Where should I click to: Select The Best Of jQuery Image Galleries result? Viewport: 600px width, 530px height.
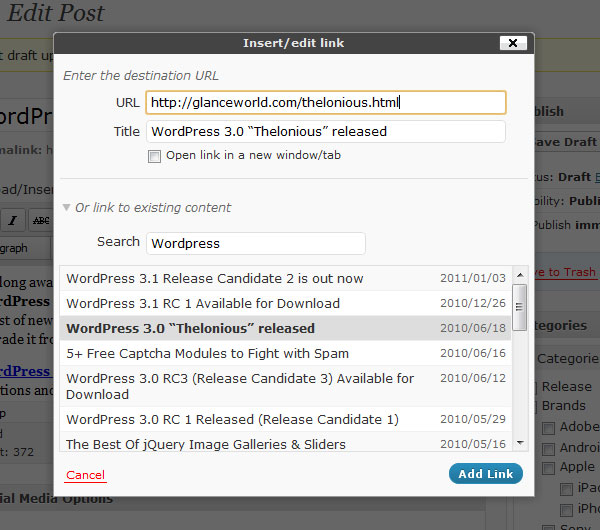tap(285, 443)
